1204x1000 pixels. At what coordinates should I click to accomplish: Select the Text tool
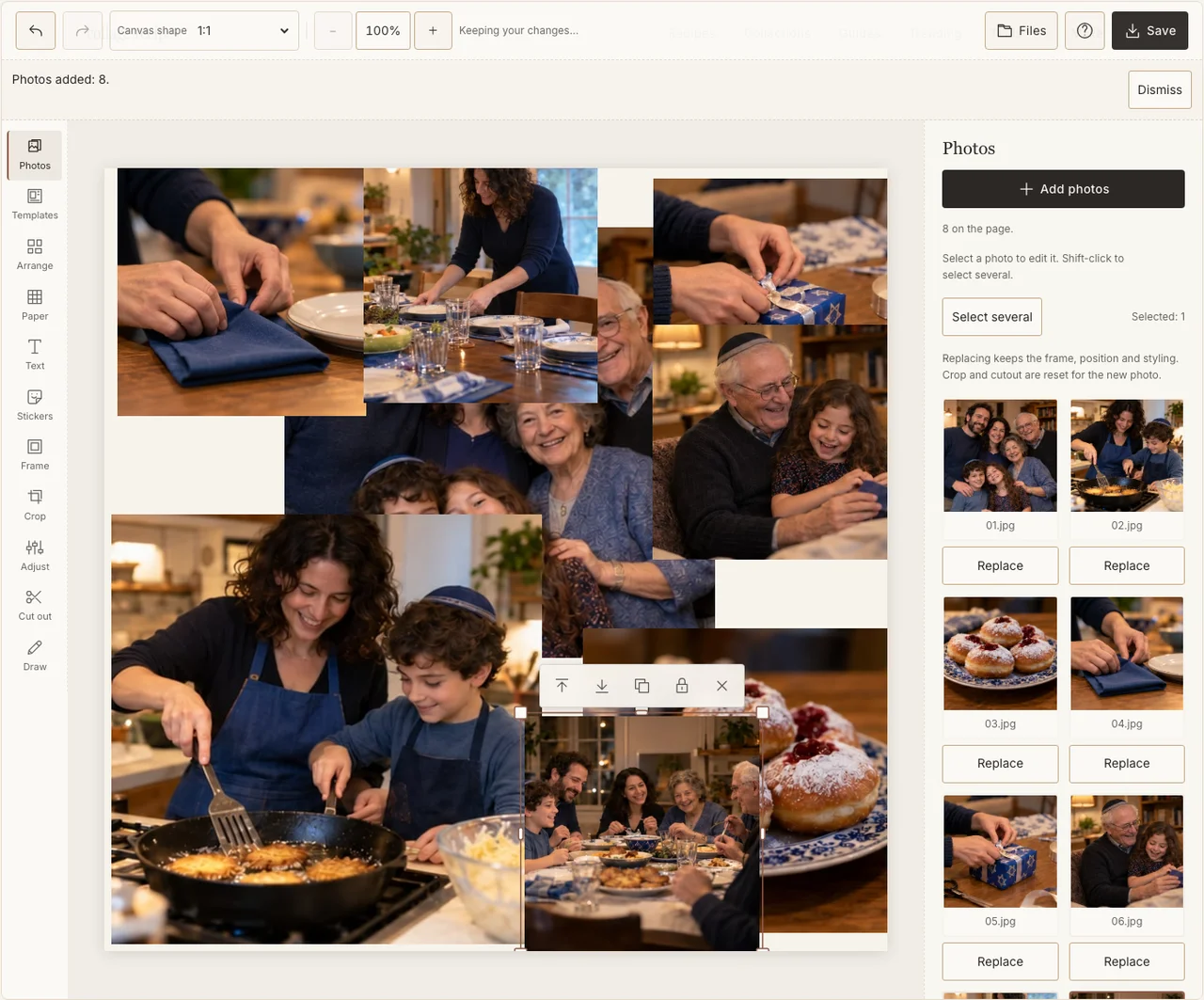35,356
